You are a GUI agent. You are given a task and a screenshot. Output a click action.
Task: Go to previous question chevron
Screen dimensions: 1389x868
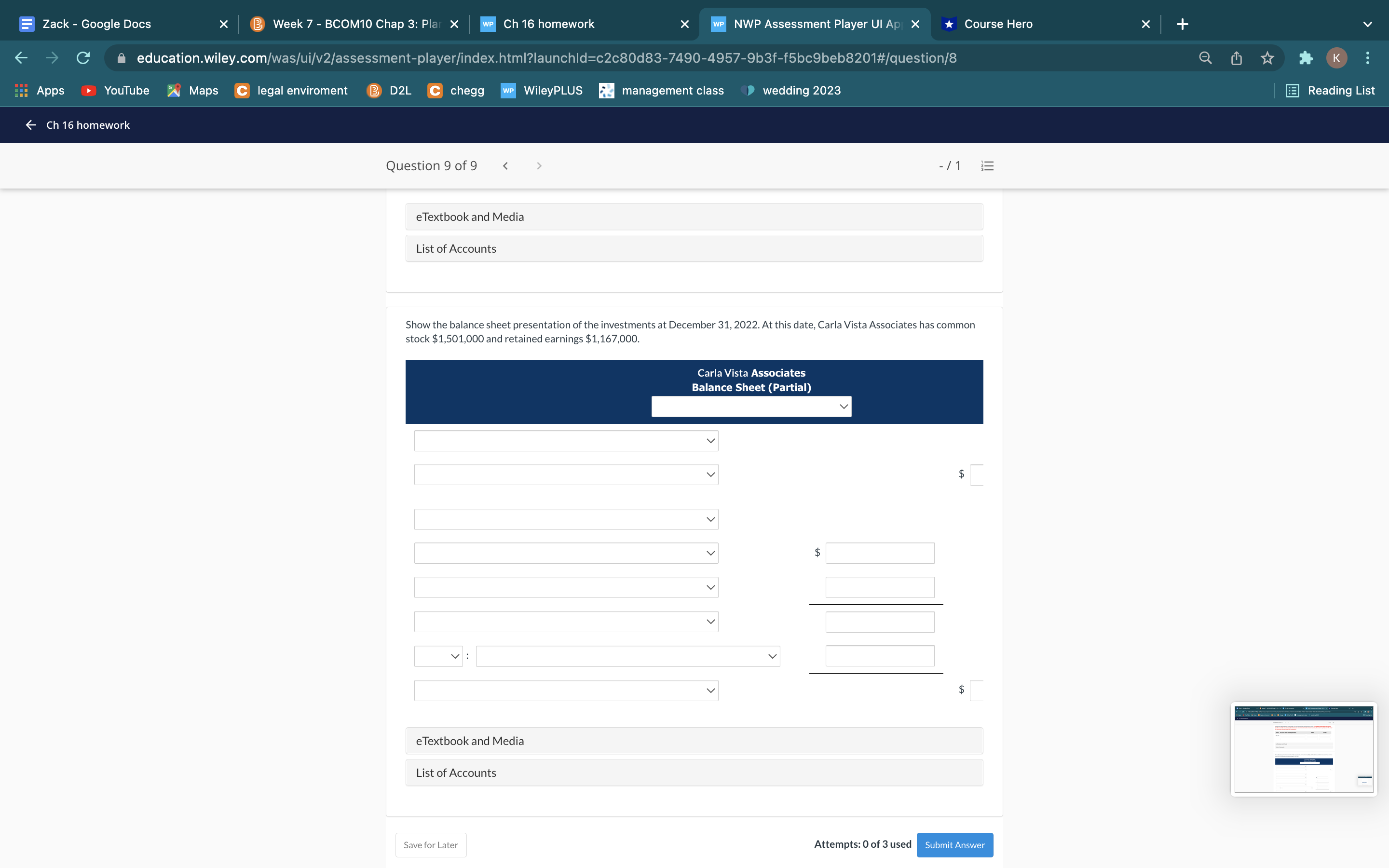click(505, 166)
